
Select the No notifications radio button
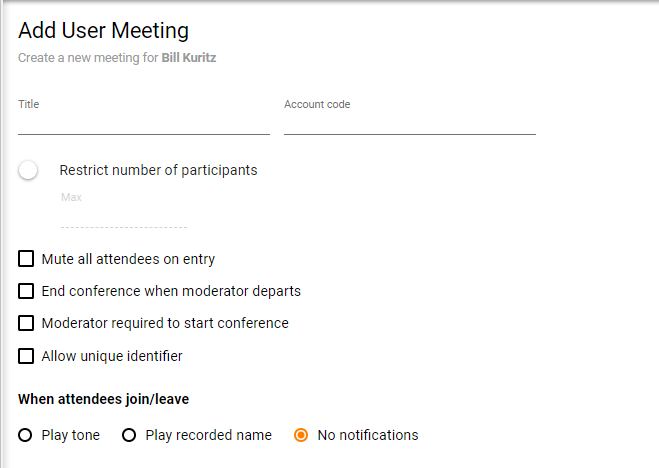click(301, 436)
